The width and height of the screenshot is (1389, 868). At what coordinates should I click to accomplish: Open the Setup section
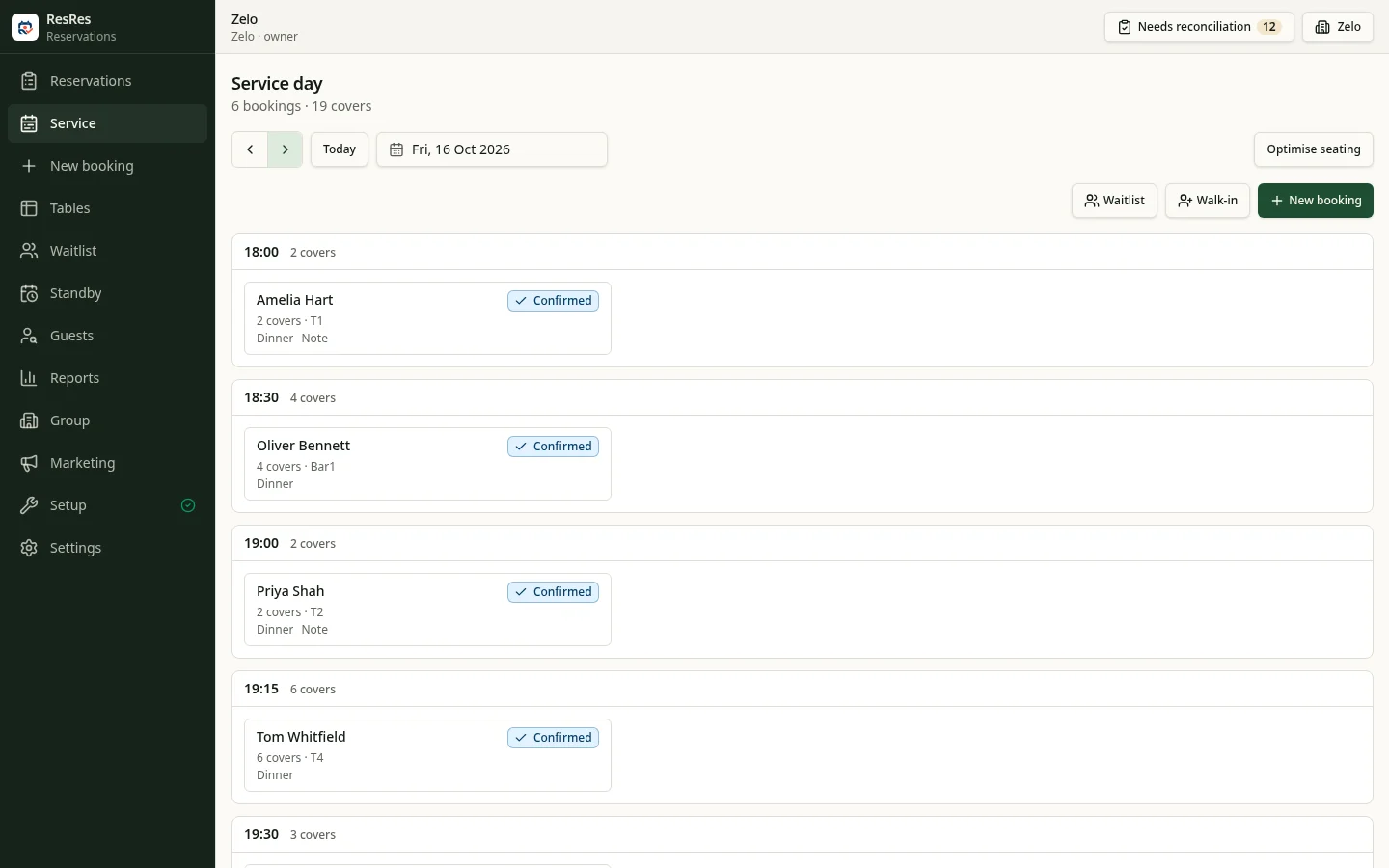(107, 505)
